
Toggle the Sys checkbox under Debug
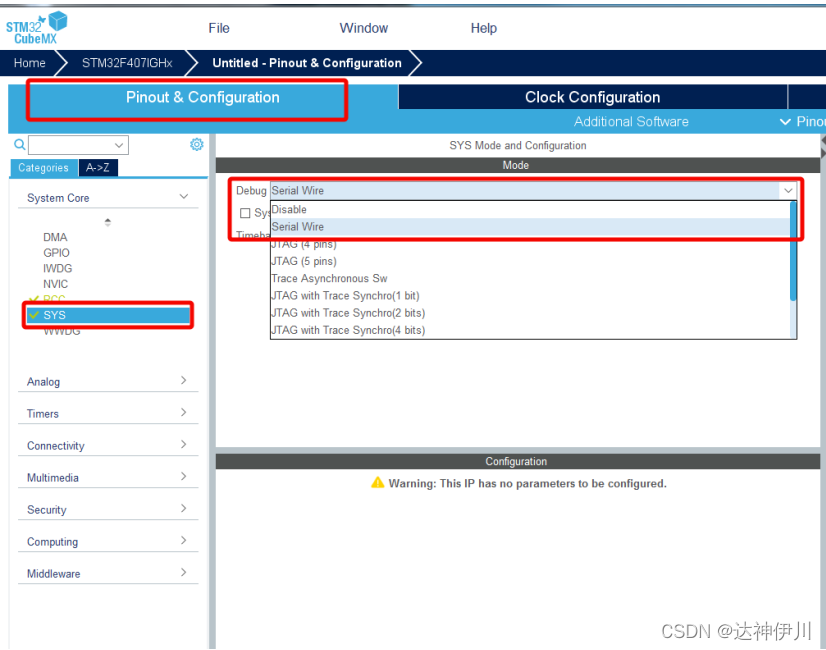[x=245, y=213]
